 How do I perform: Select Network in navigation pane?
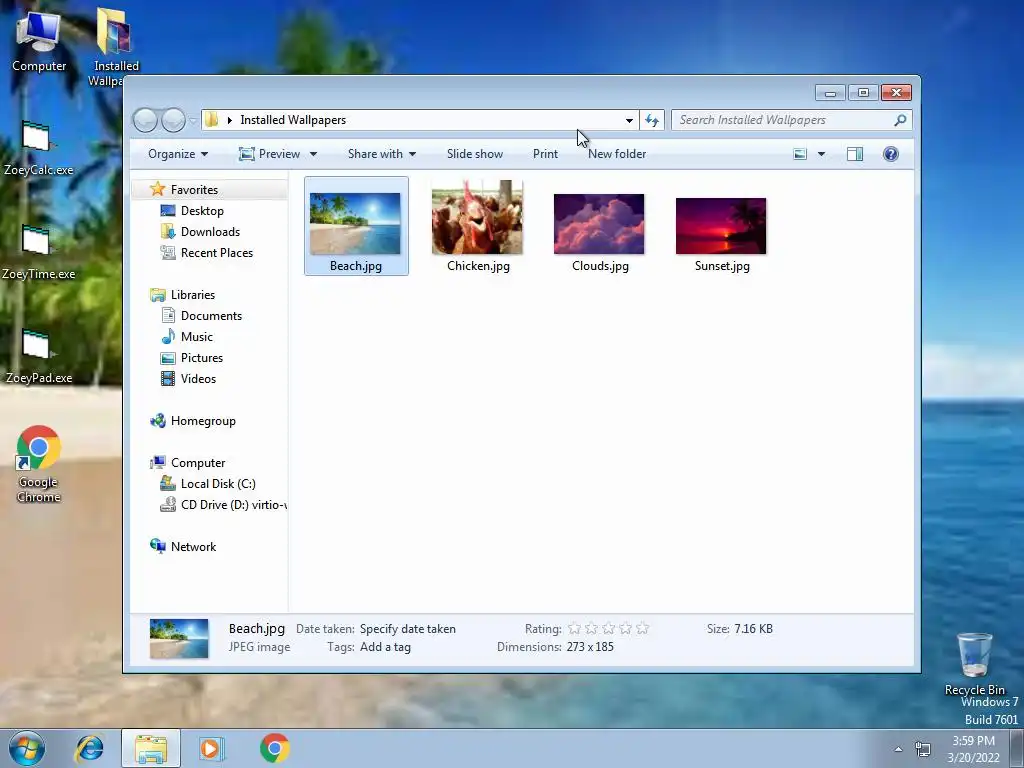point(193,547)
